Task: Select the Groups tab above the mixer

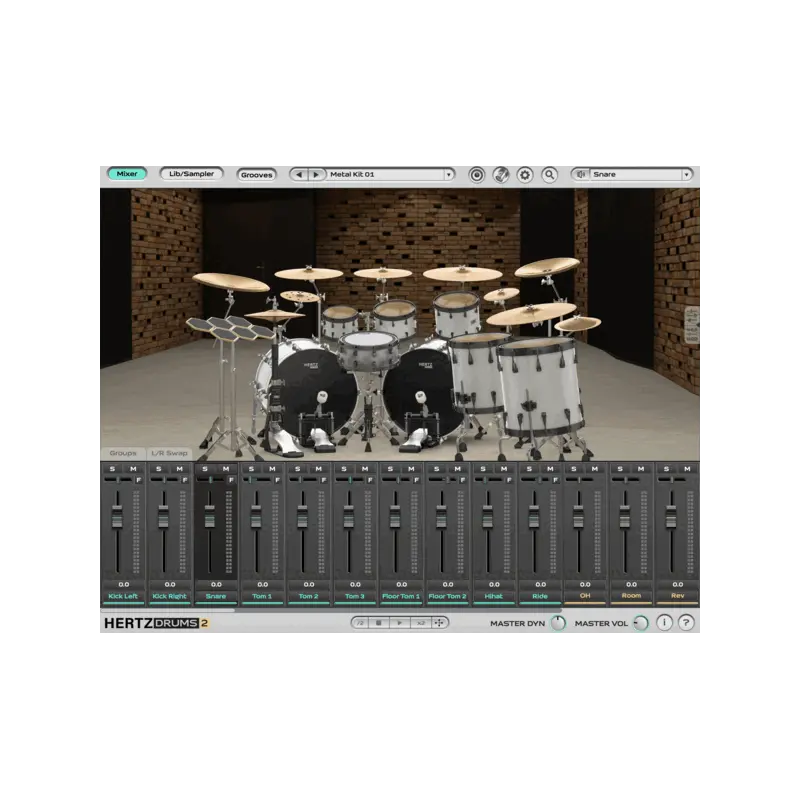Action: [123, 453]
